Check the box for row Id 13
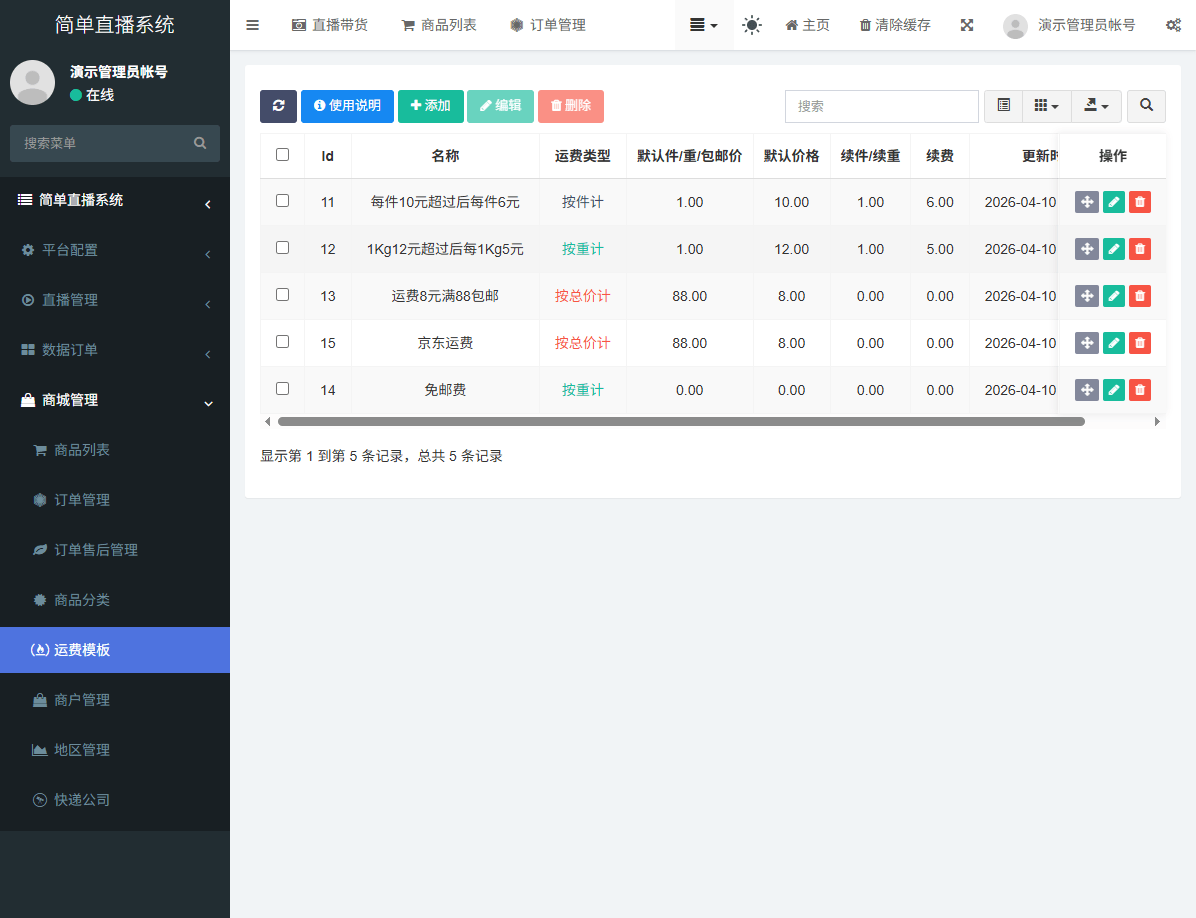The width and height of the screenshot is (1196, 918). [282, 294]
